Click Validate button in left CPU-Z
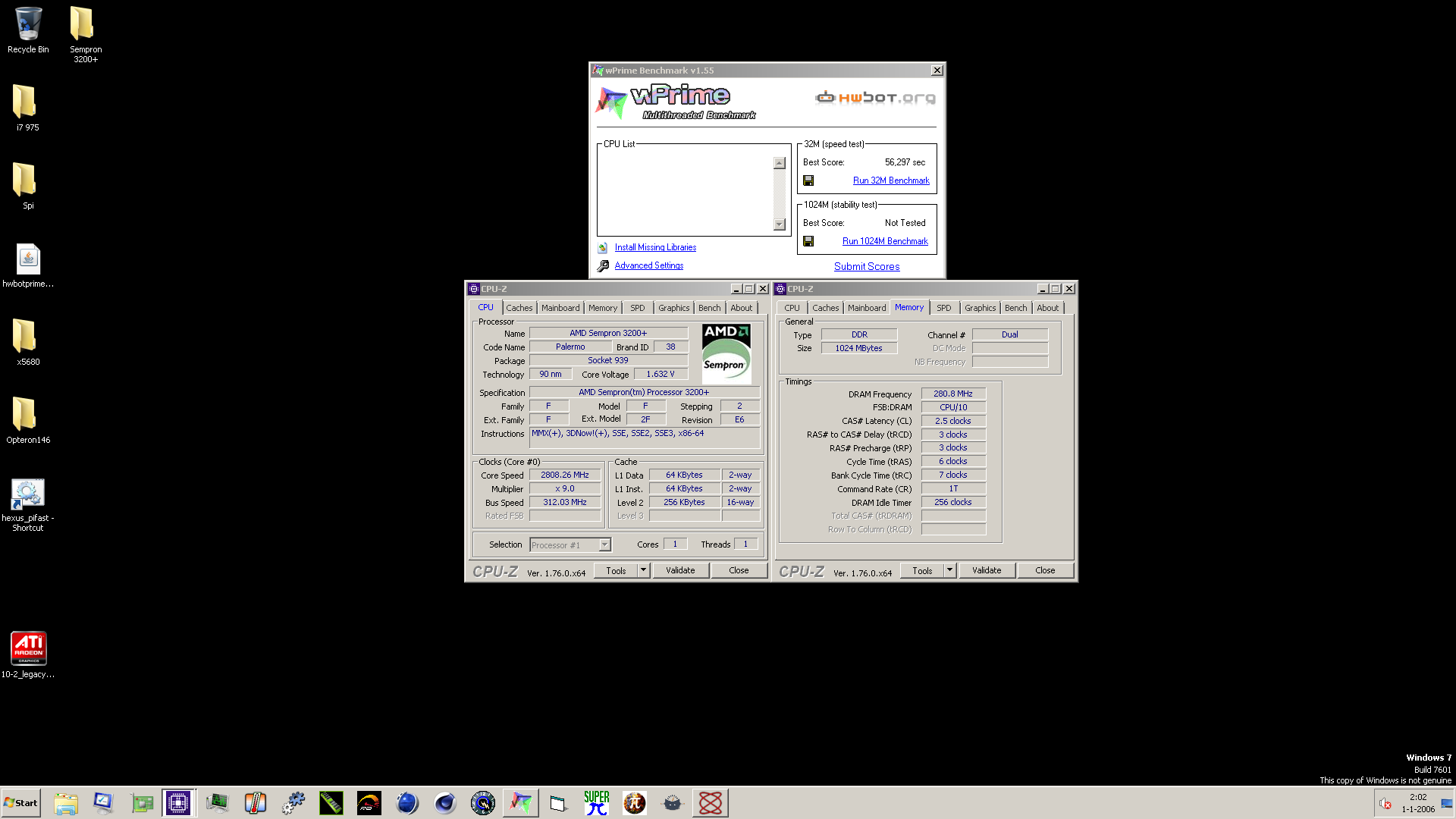The width and height of the screenshot is (1456, 819). click(x=680, y=570)
